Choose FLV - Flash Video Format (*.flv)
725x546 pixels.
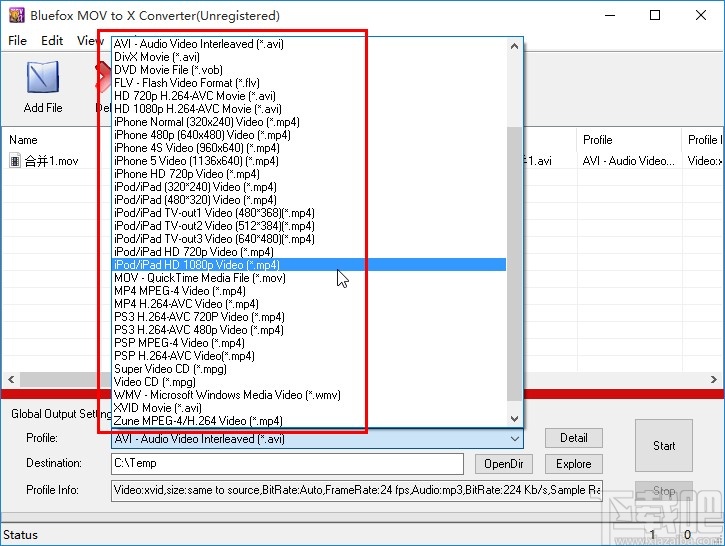[x=309, y=83]
